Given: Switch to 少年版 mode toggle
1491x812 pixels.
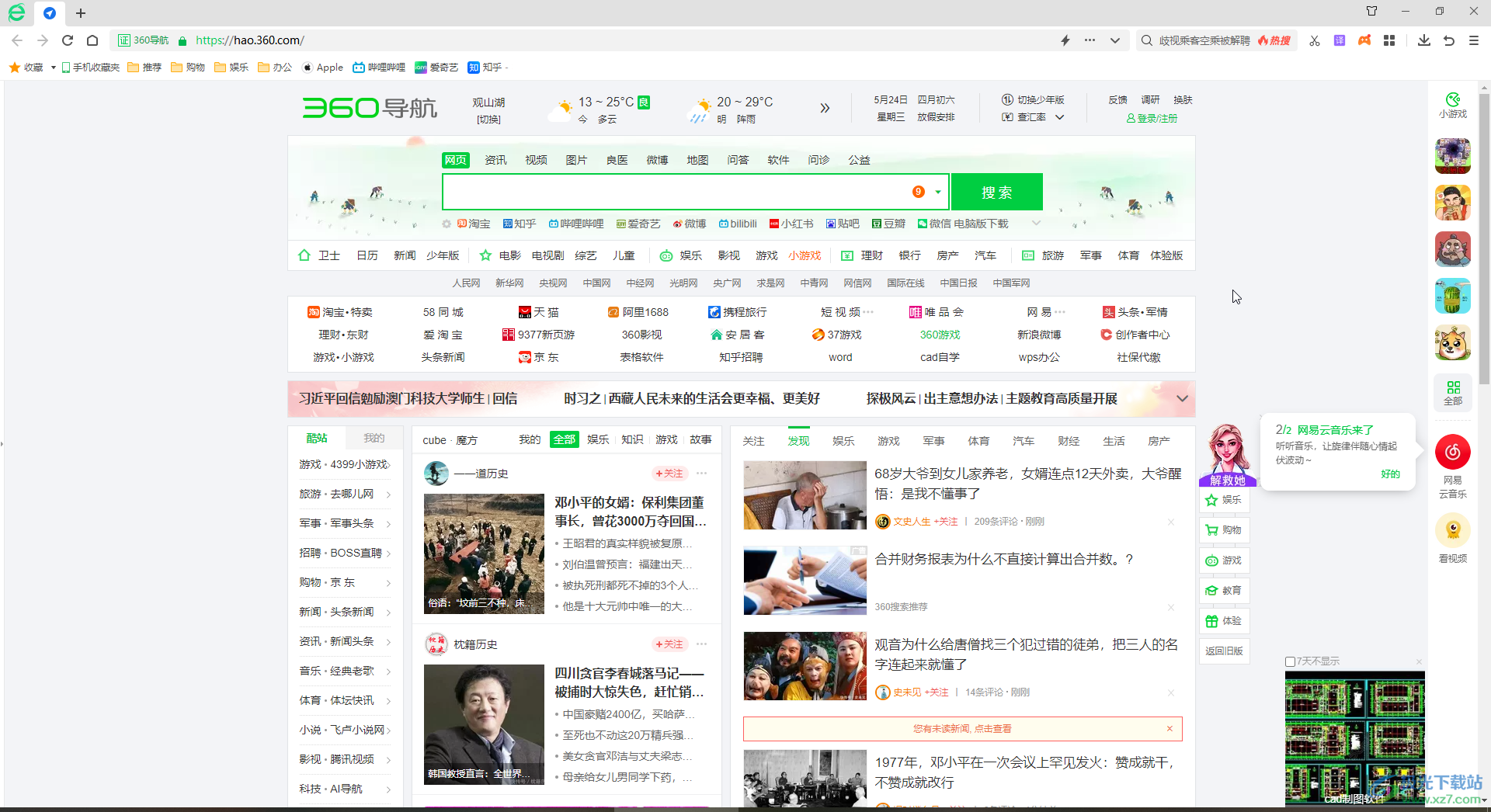Looking at the screenshot, I should 1033,100.
